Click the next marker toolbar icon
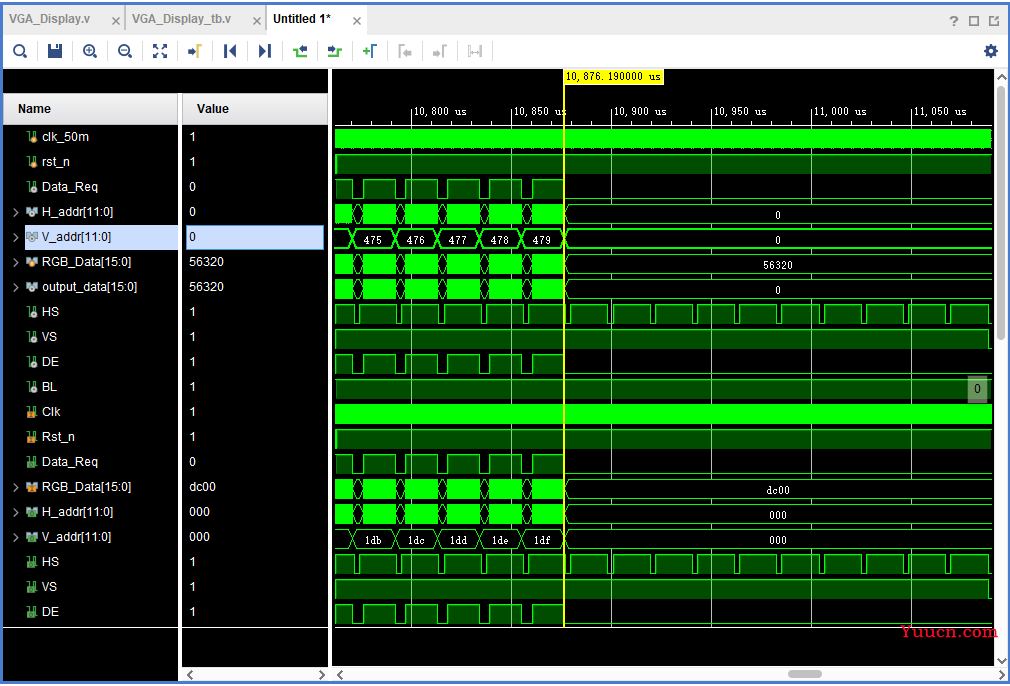 [x=439, y=51]
